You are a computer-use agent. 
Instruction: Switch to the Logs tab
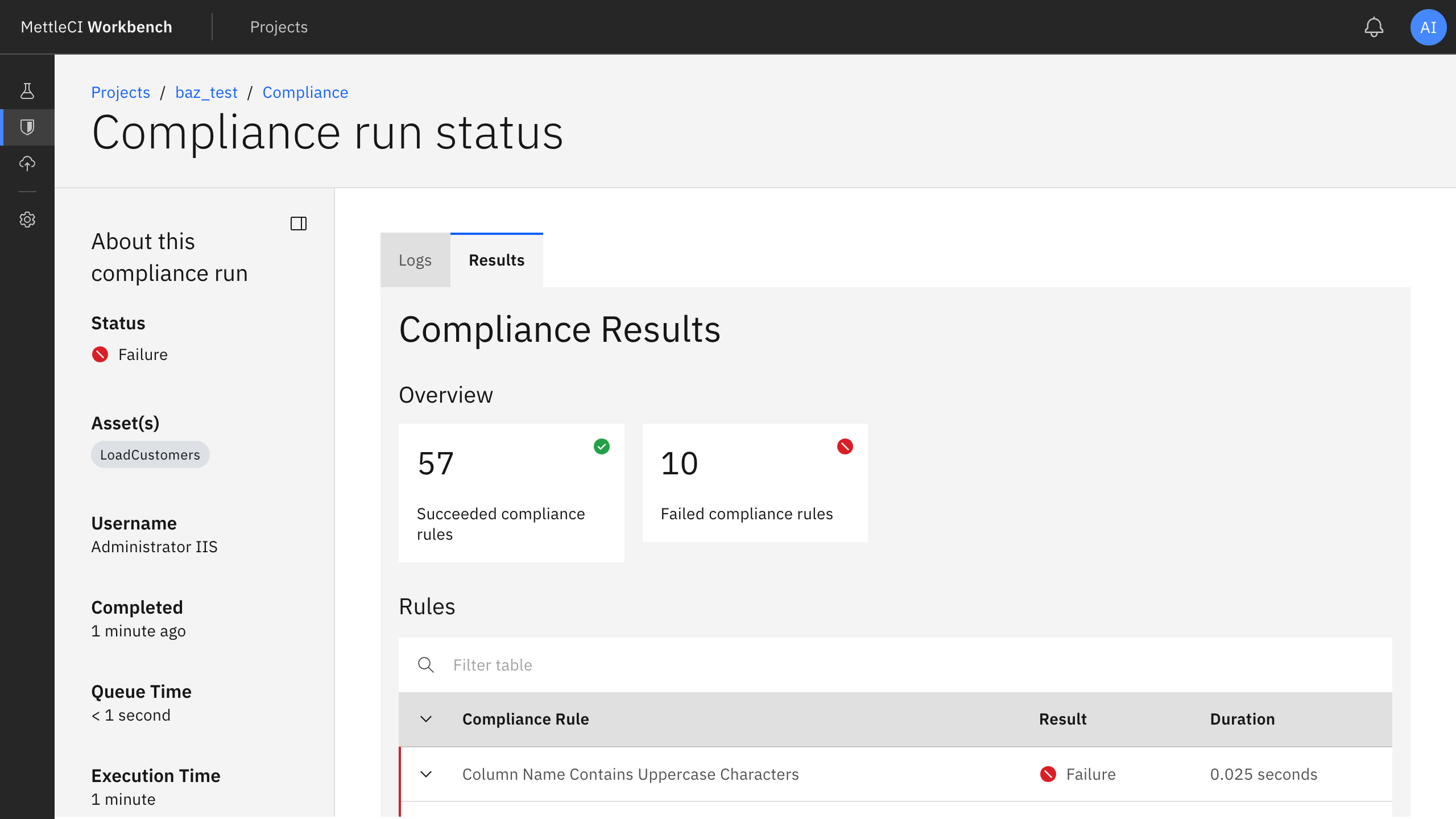(415, 260)
